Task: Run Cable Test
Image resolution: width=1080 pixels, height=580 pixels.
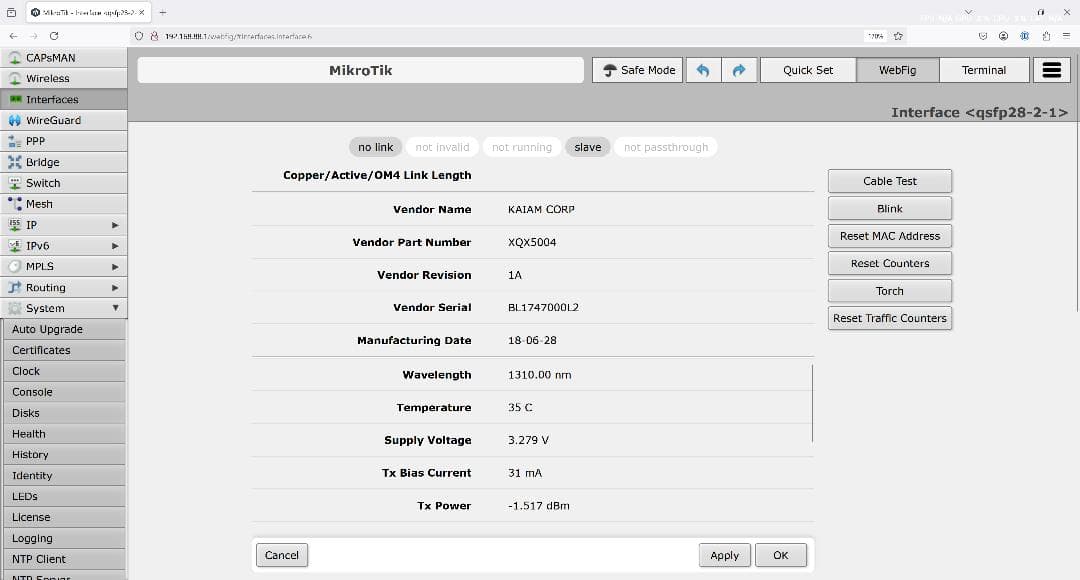Action: pyautogui.click(x=890, y=181)
